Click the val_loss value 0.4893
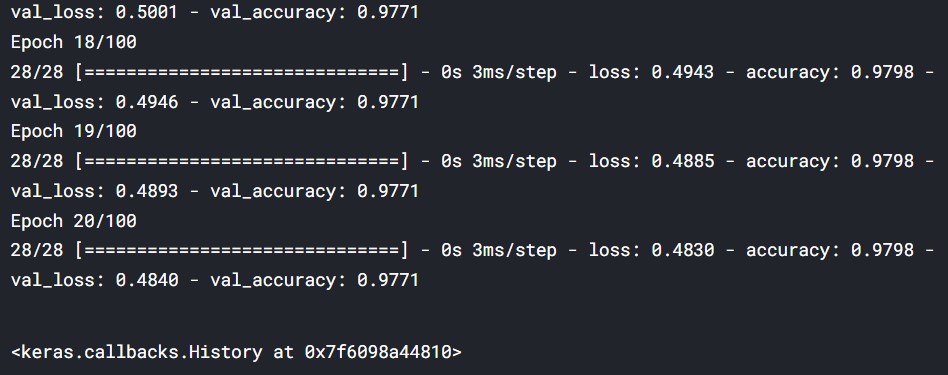Image resolution: width=948 pixels, height=375 pixels. [146, 191]
